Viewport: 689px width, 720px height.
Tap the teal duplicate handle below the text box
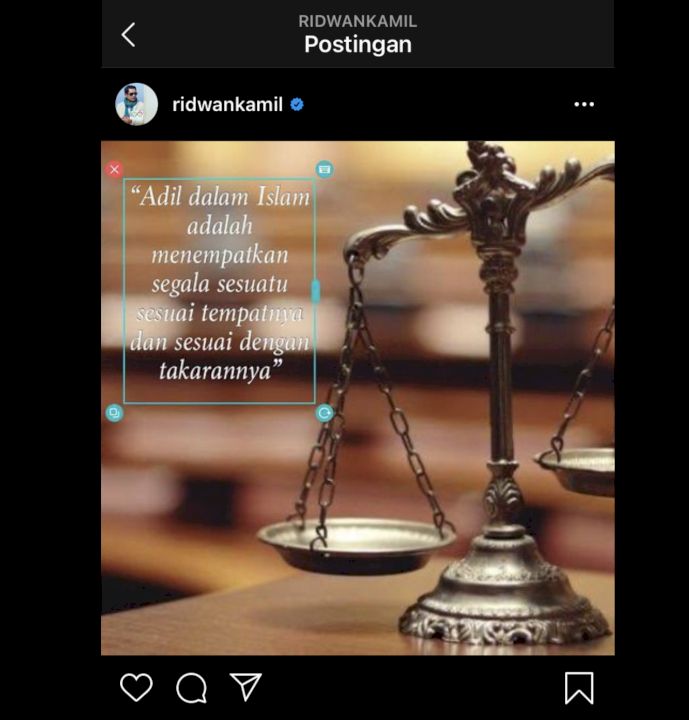(x=114, y=413)
